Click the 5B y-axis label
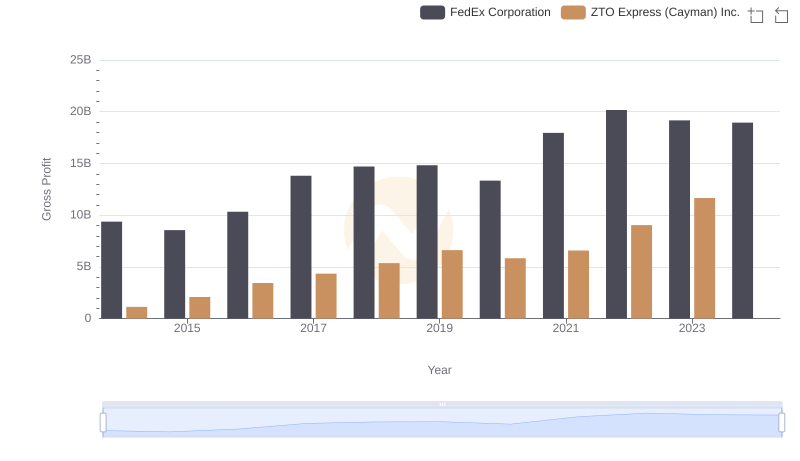Viewport: 800px width, 461px height. (84, 266)
